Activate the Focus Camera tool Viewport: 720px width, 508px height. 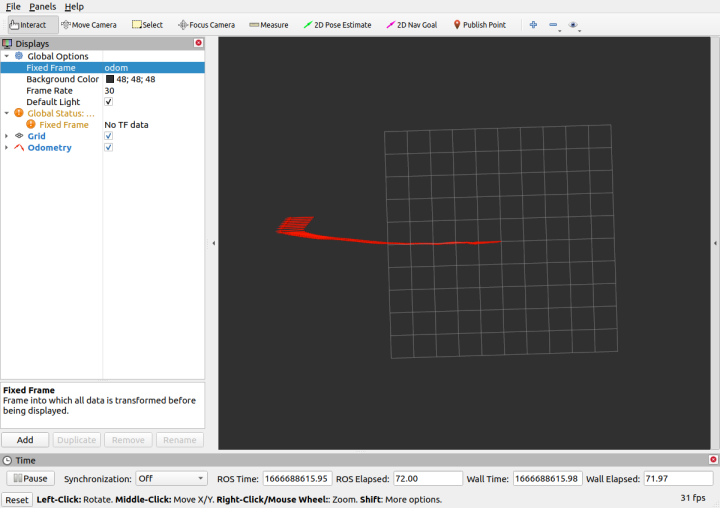[207, 25]
